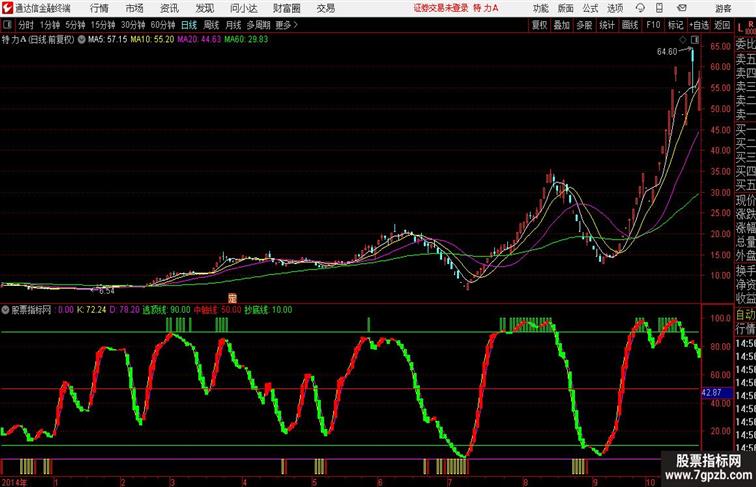Click the 游客 user label
Image resolution: width=756 pixels, height=487 pixels.
(723, 8)
